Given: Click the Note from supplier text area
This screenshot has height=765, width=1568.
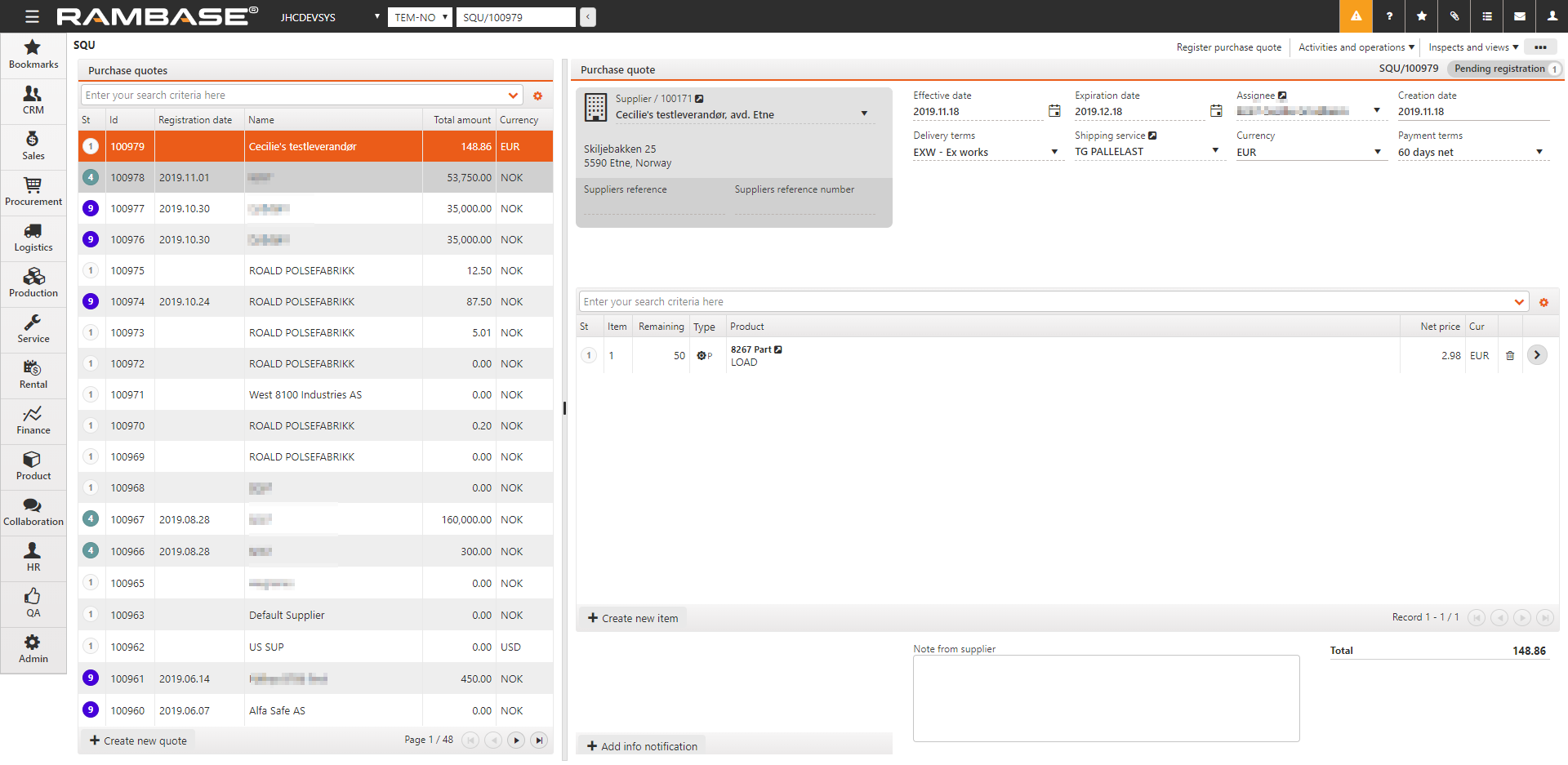Looking at the screenshot, I should coord(1106,698).
